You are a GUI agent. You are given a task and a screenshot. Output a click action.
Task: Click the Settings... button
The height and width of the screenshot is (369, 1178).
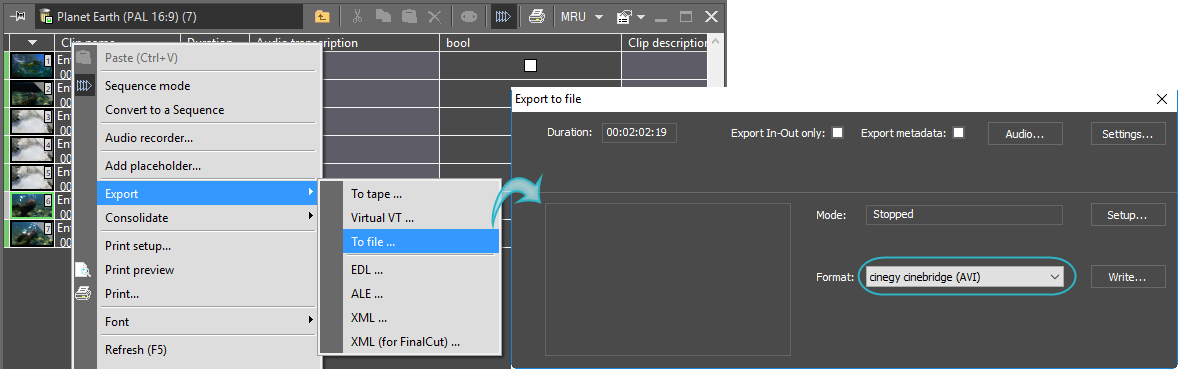click(1128, 134)
